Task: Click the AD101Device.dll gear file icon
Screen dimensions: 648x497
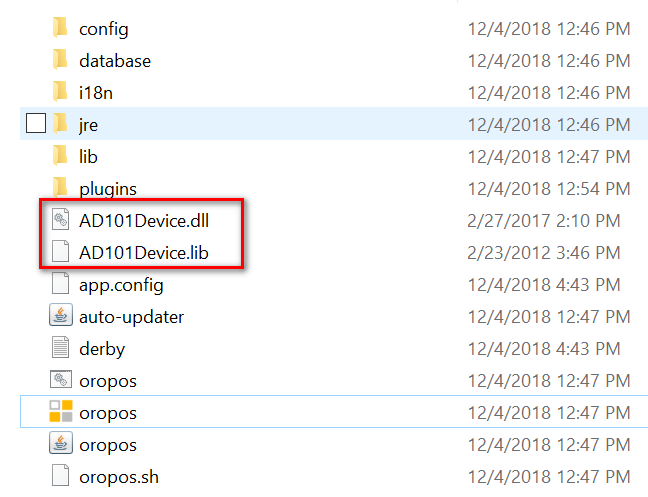Action: (60, 219)
